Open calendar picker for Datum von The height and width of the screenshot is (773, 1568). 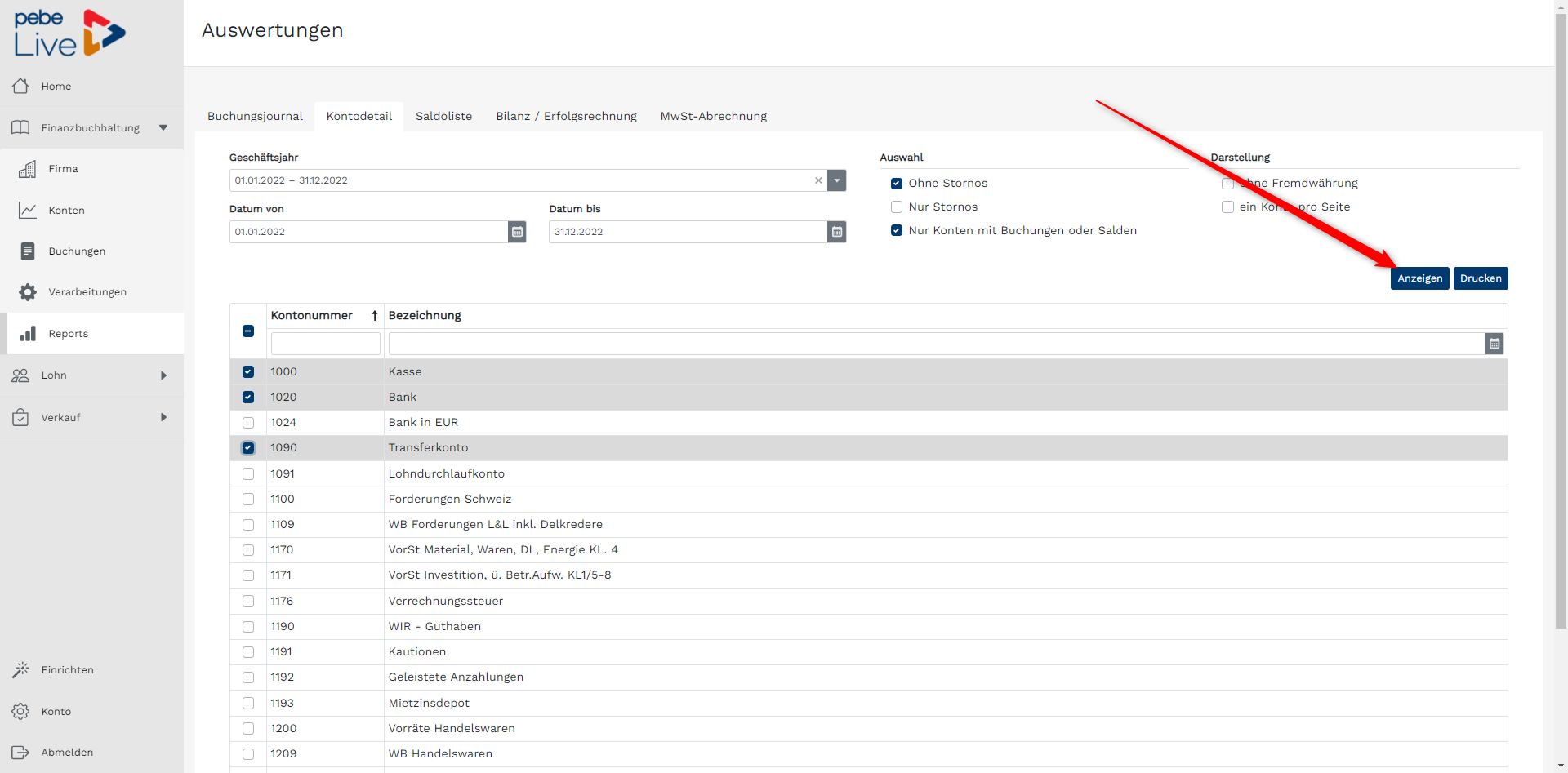pos(517,232)
